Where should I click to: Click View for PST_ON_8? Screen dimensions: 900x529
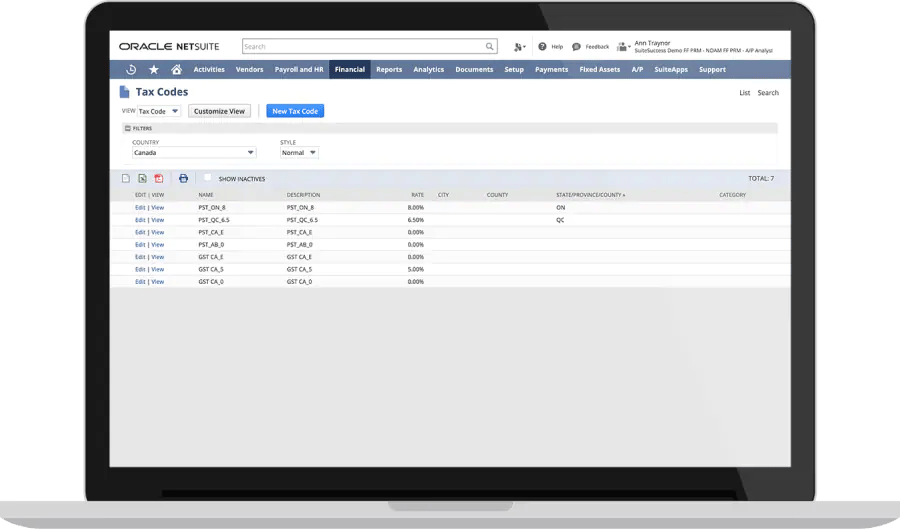pyautogui.click(x=158, y=208)
